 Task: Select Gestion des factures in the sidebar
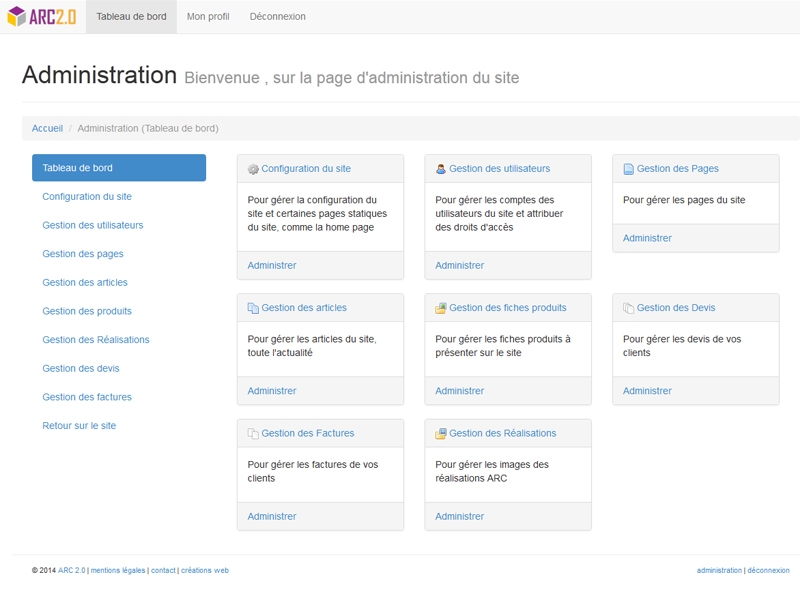point(87,397)
